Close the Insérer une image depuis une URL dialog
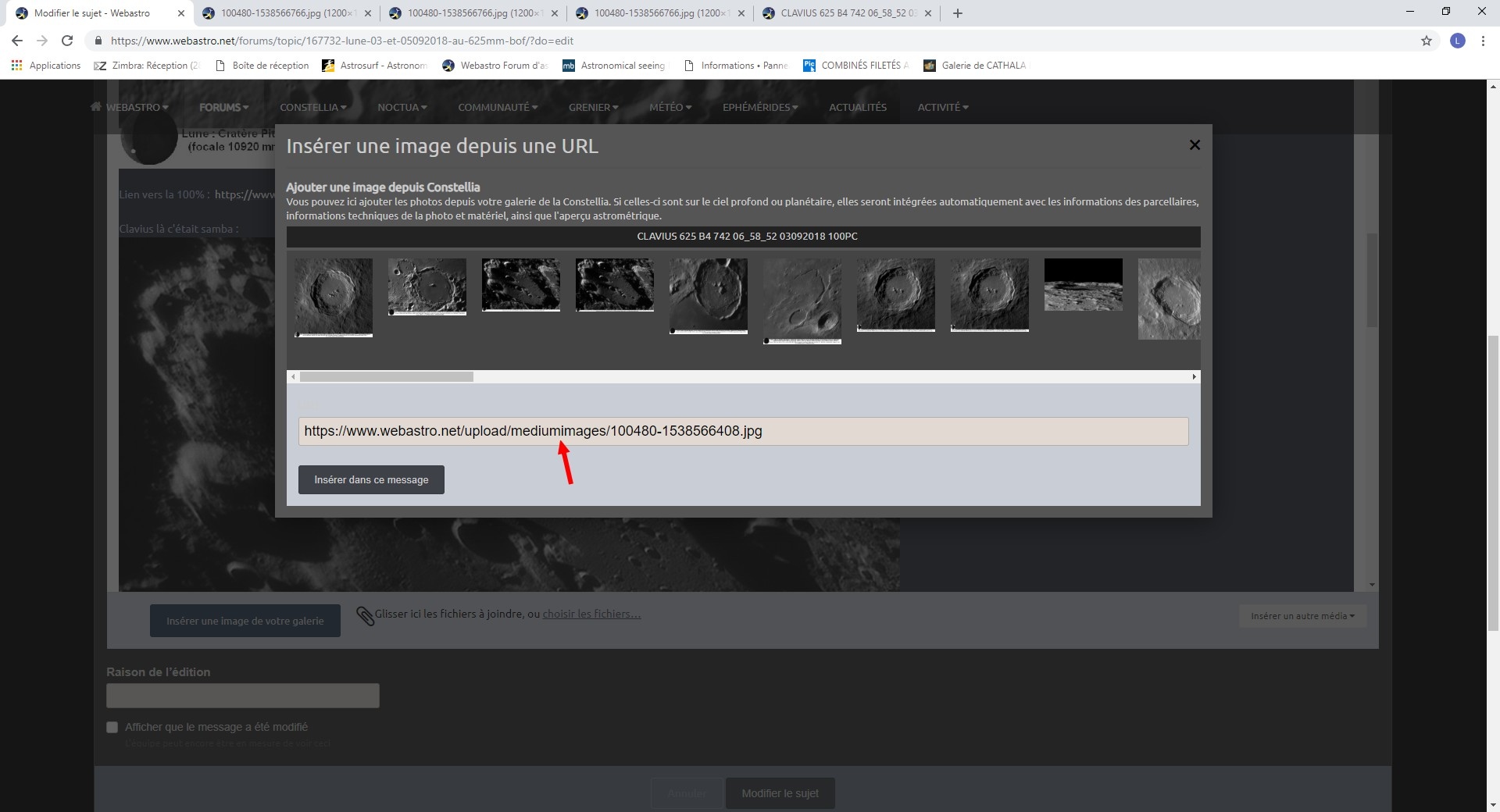The height and width of the screenshot is (812, 1500). click(x=1195, y=144)
